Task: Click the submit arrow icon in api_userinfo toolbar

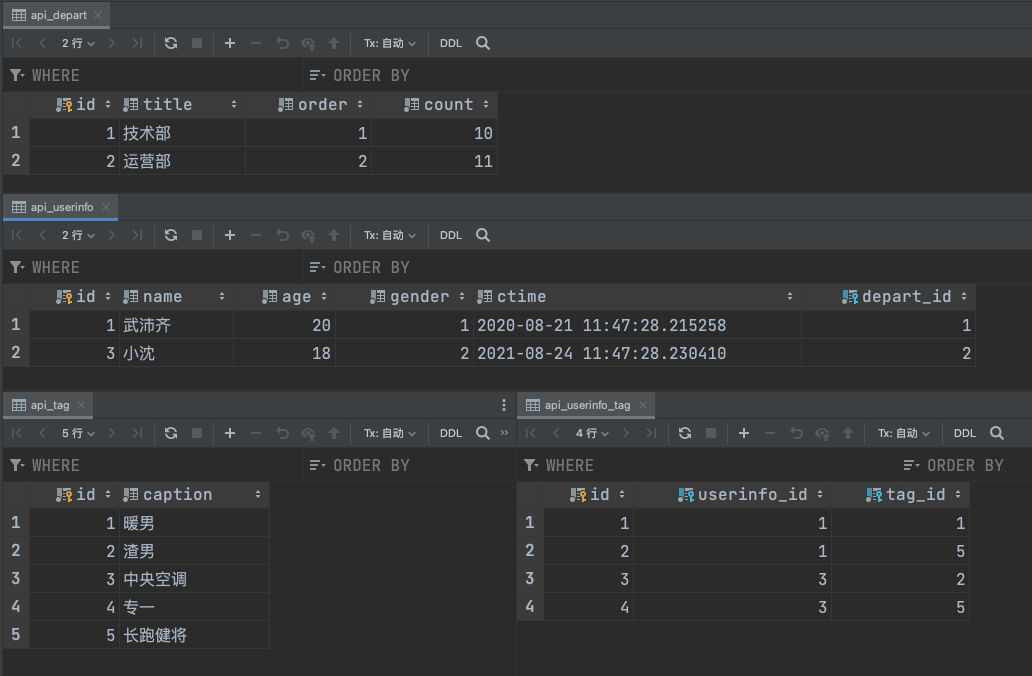Action: tap(334, 235)
